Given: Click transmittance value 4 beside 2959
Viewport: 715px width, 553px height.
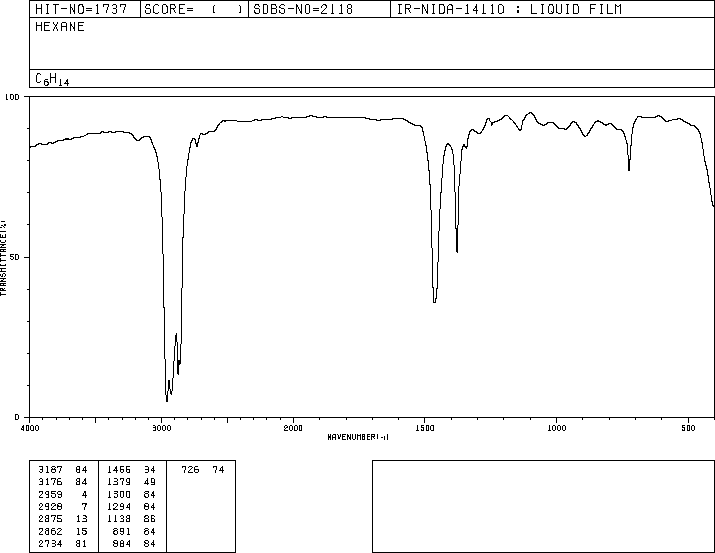Looking at the screenshot, I should (84, 494).
